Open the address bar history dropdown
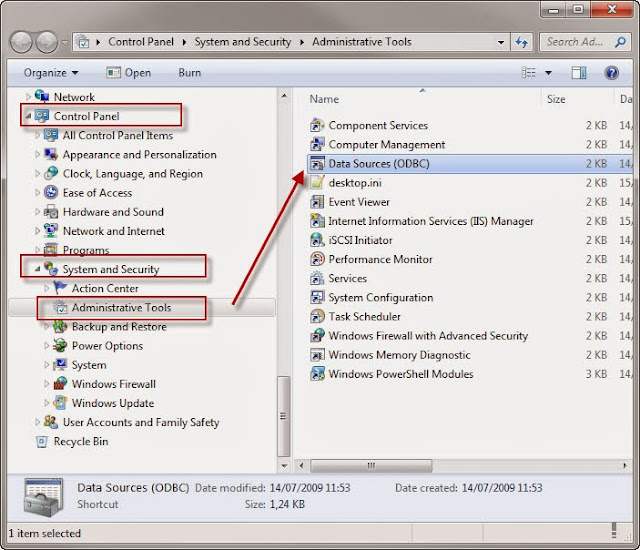This screenshot has width=640, height=550. click(x=501, y=42)
